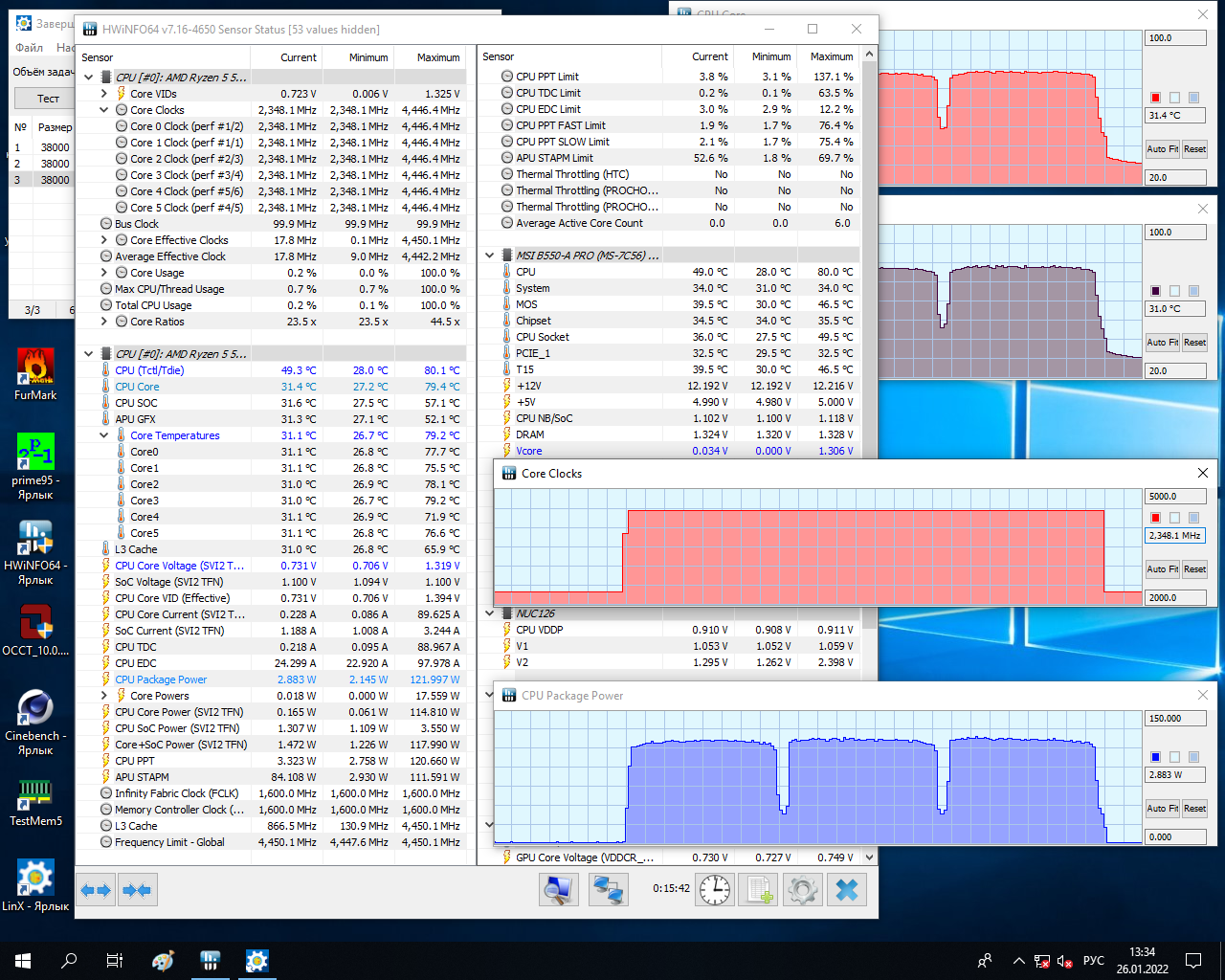Image resolution: width=1225 pixels, height=980 pixels.
Task: Click Reset in the 31.0 °C graph
Action: click(1194, 343)
